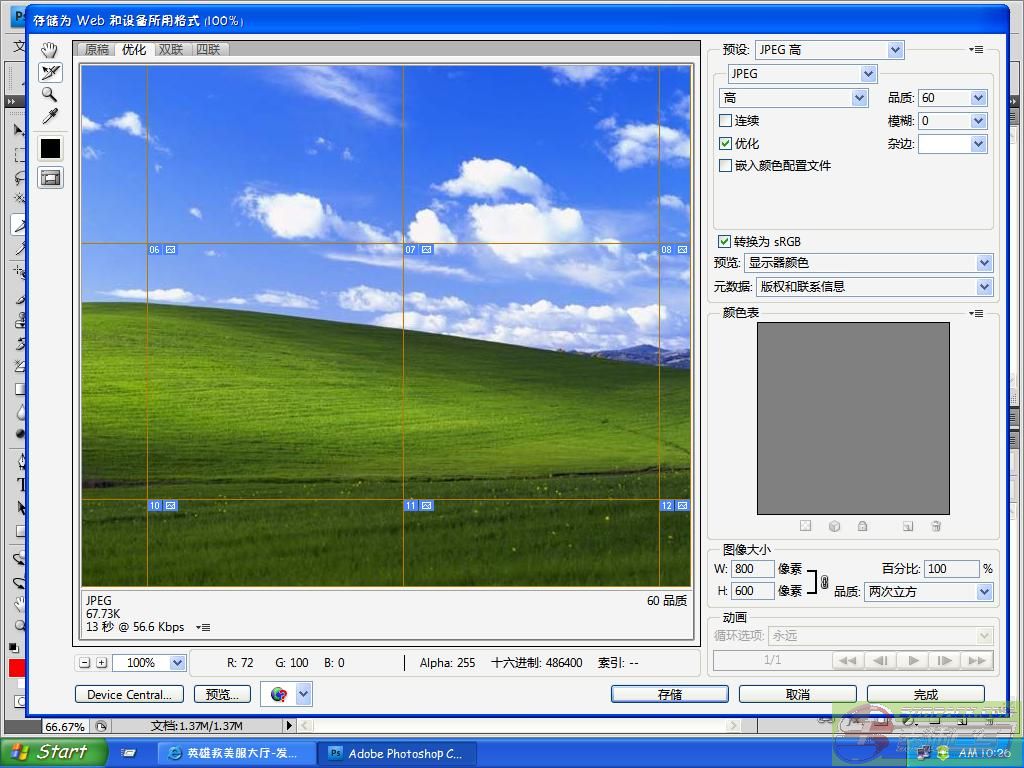Click the animation first frame button
Viewport: 1024px width, 768px height.
pyautogui.click(x=848, y=660)
